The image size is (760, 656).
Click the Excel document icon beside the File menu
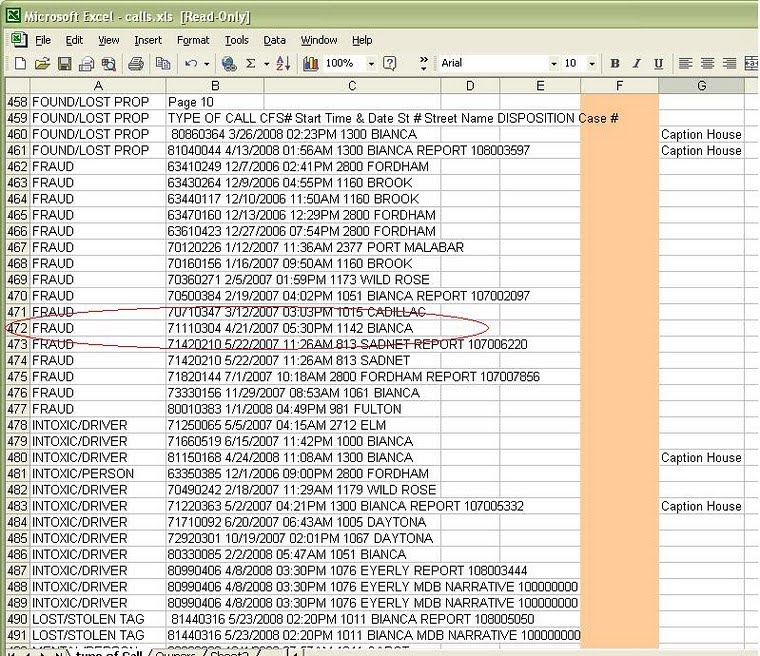click(x=19, y=40)
